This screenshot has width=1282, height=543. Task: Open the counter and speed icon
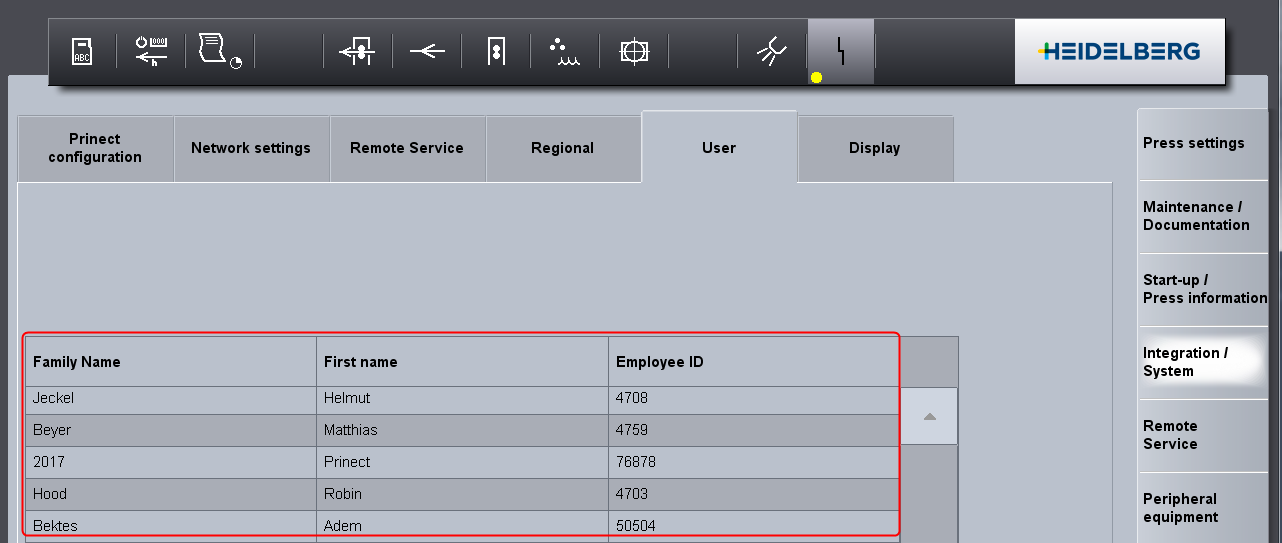(x=151, y=51)
